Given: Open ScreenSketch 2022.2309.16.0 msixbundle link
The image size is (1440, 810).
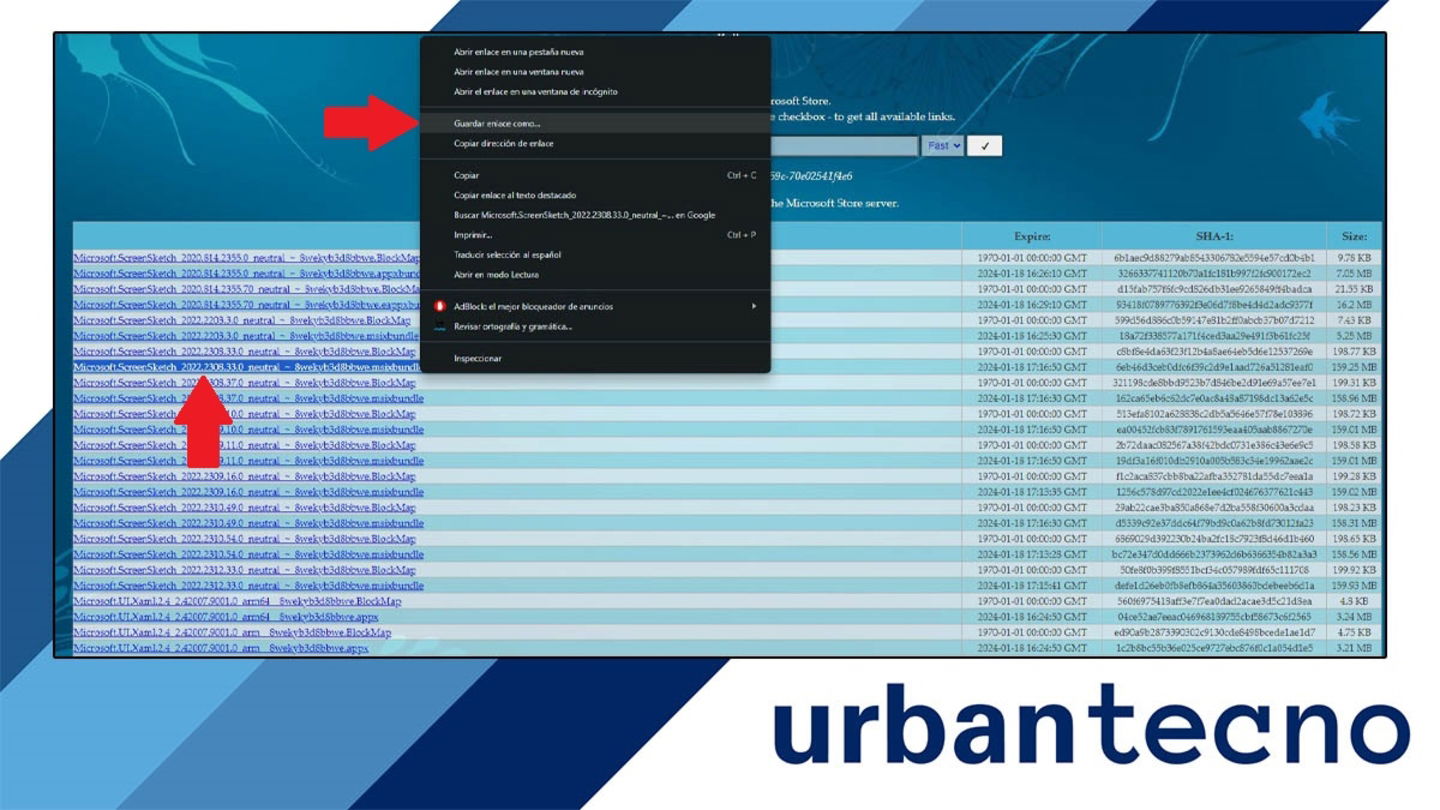Looking at the screenshot, I should [x=248, y=492].
